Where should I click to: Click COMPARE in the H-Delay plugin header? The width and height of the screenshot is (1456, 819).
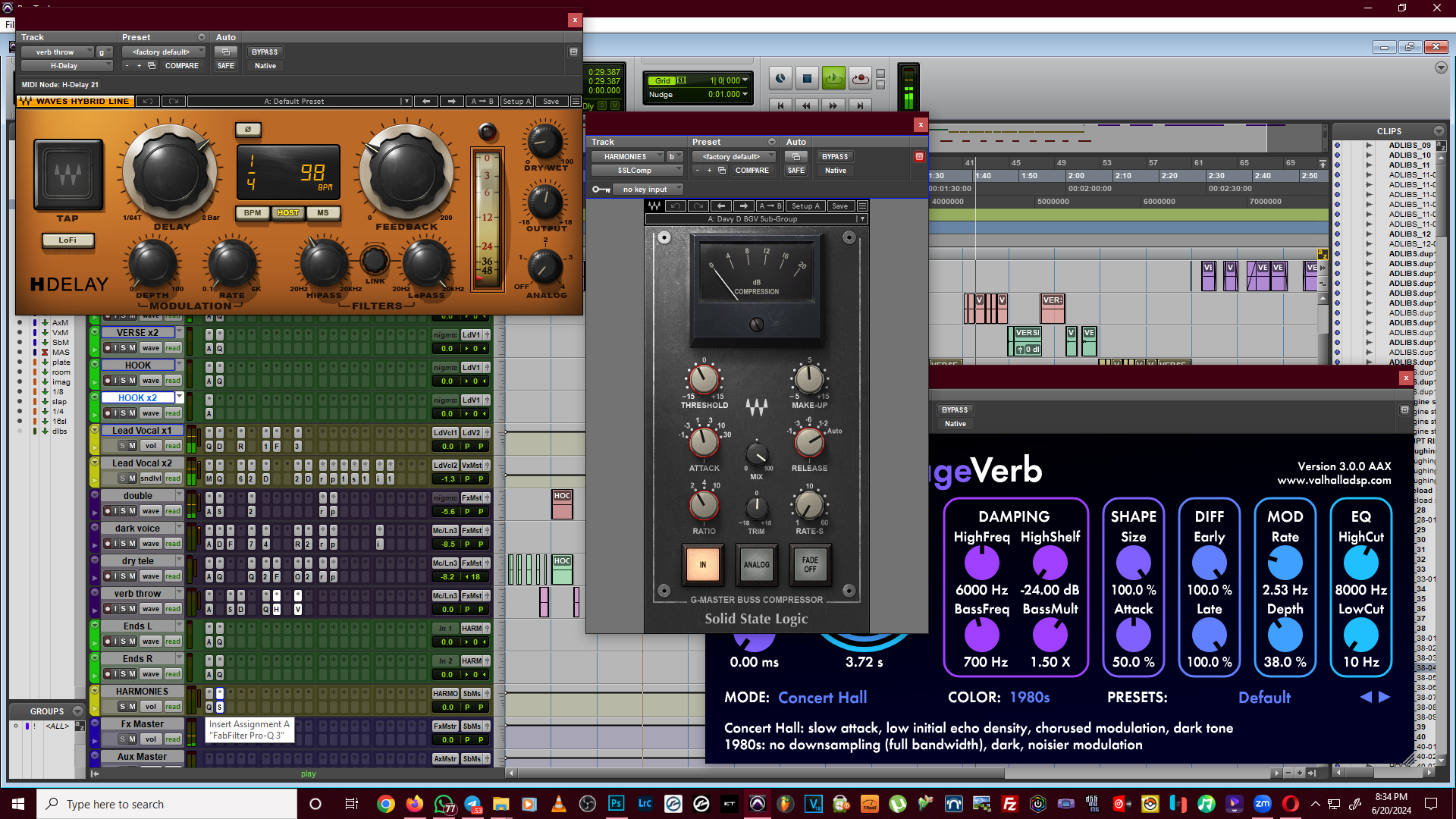click(182, 66)
